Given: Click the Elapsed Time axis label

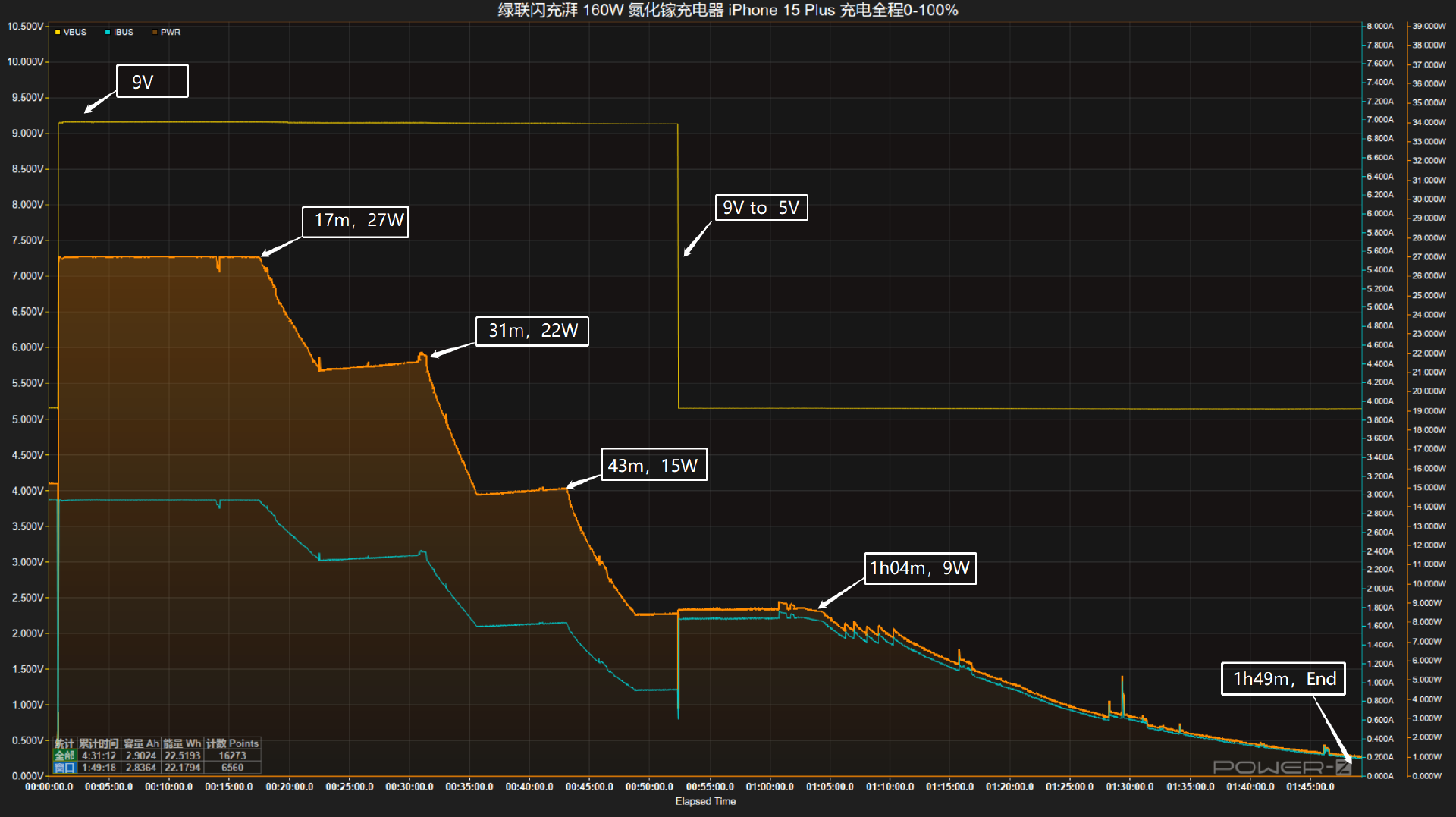Looking at the screenshot, I should click(x=705, y=801).
